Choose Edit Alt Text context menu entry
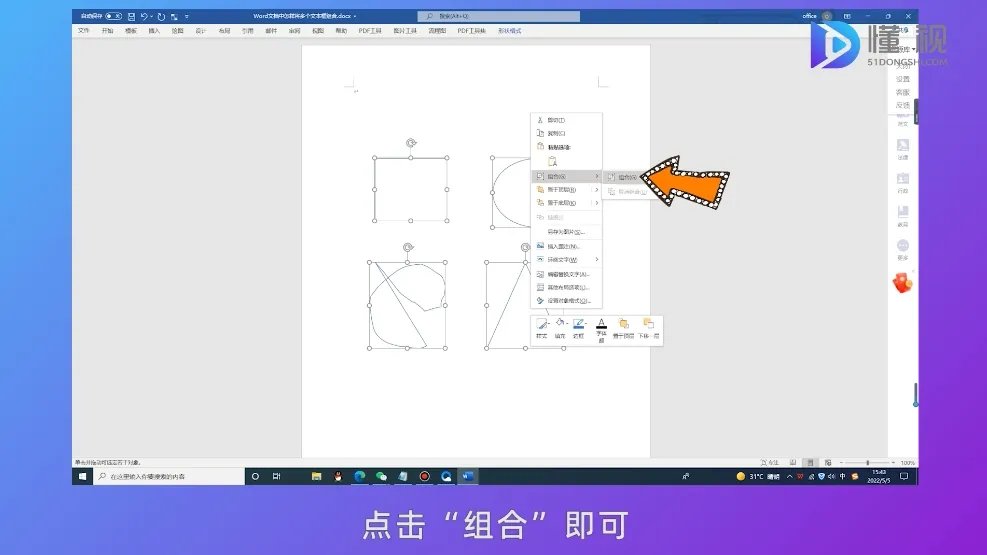 567,274
